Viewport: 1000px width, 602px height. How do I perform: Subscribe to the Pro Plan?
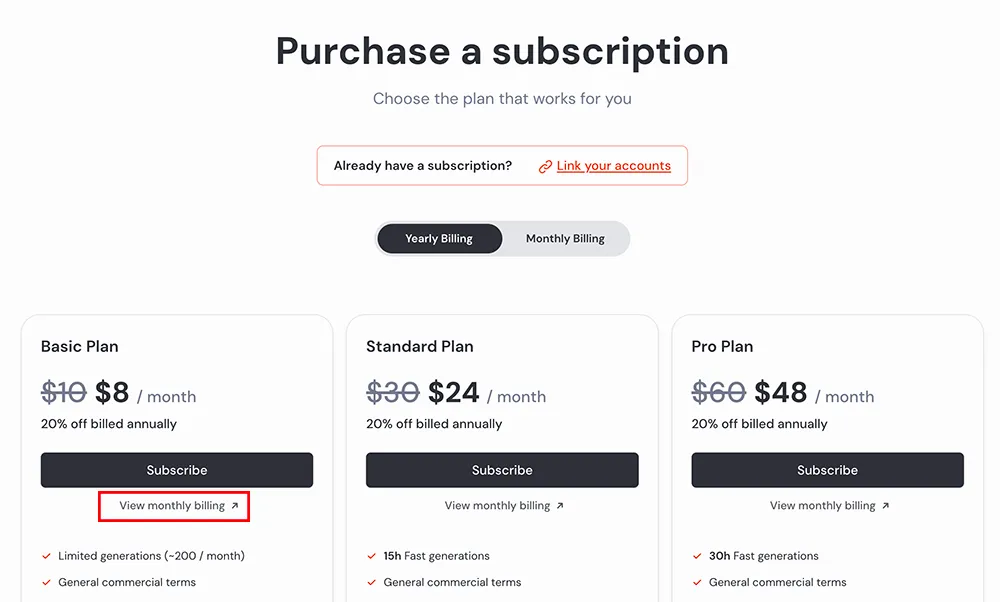[827, 470]
